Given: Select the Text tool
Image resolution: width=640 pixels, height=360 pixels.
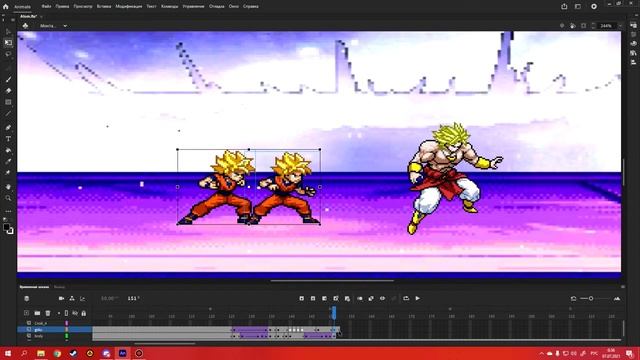Looking at the screenshot, I should (x=8, y=139).
